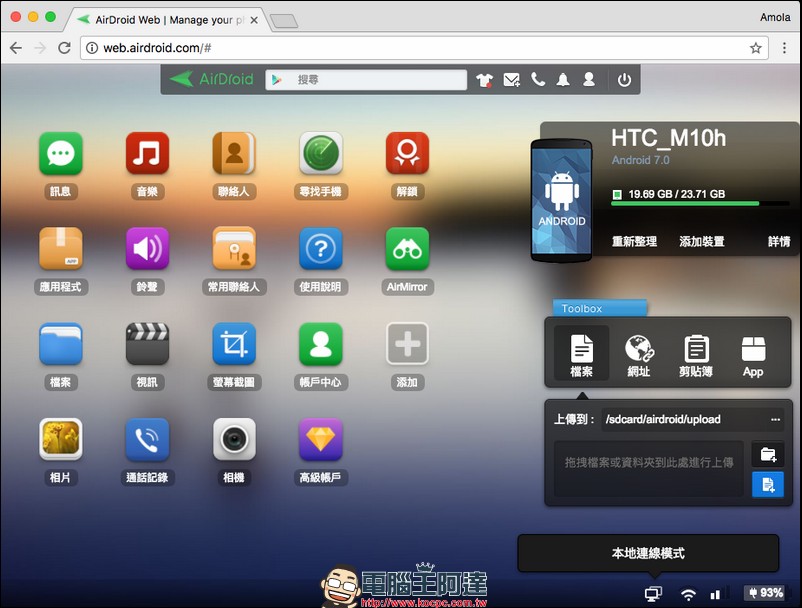Open 應用程式 apps package icon

tap(60, 249)
